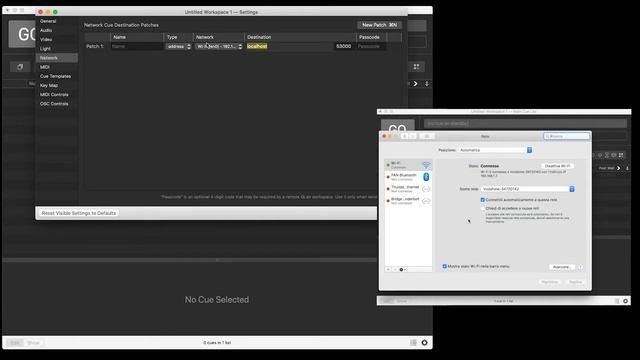Open Cue Templates settings
Image resolution: width=640 pixels, height=360 pixels.
click(x=55, y=76)
